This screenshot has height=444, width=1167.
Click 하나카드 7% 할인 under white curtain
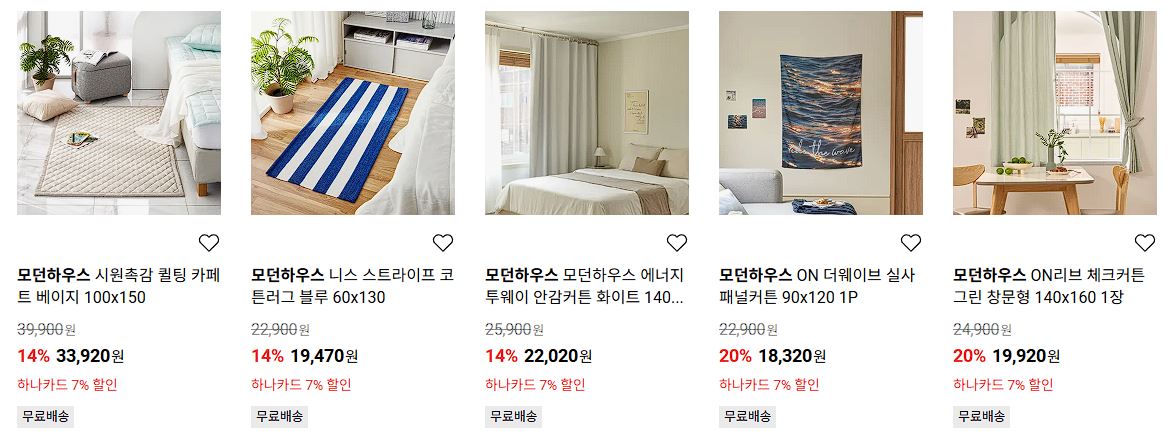pos(535,385)
